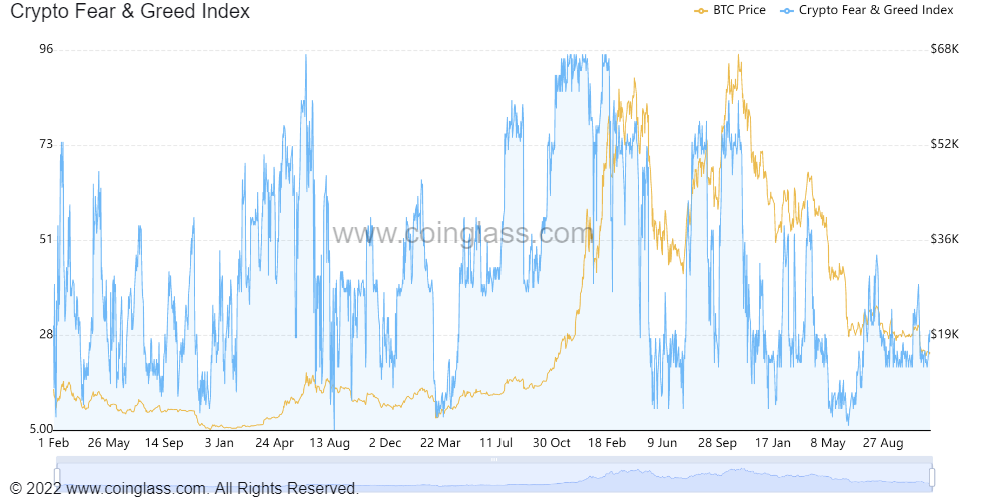Click the 27 Aug date axis label
The image size is (998, 500).
point(883,443)
